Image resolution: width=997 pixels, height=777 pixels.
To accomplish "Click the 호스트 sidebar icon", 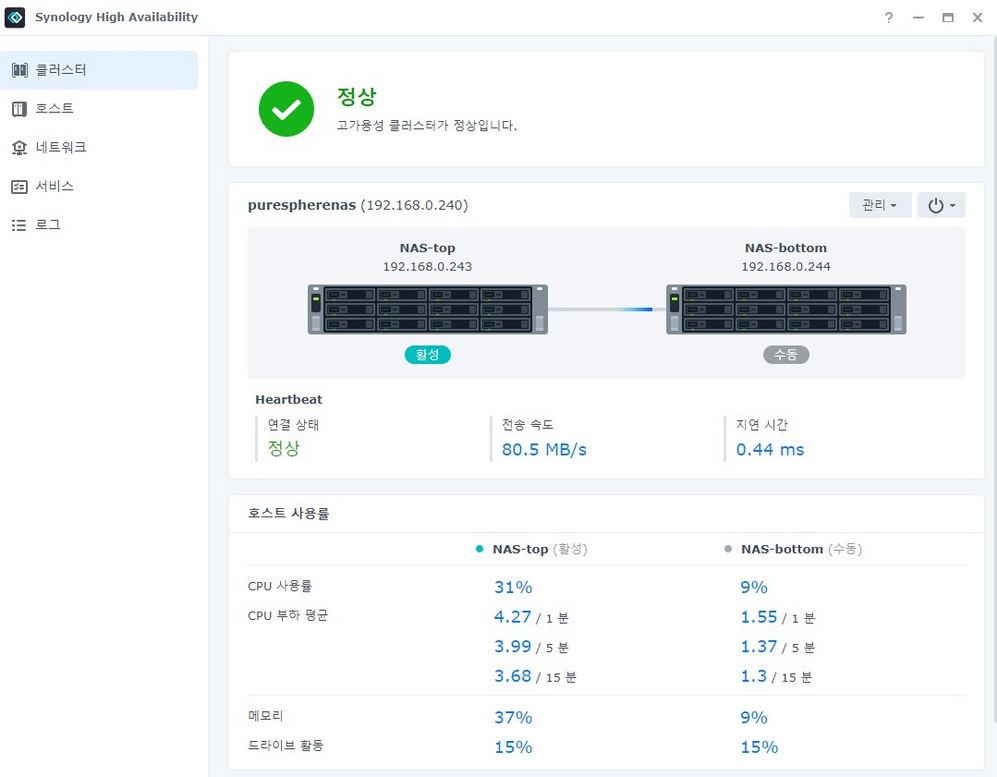I will pos(20,109).
